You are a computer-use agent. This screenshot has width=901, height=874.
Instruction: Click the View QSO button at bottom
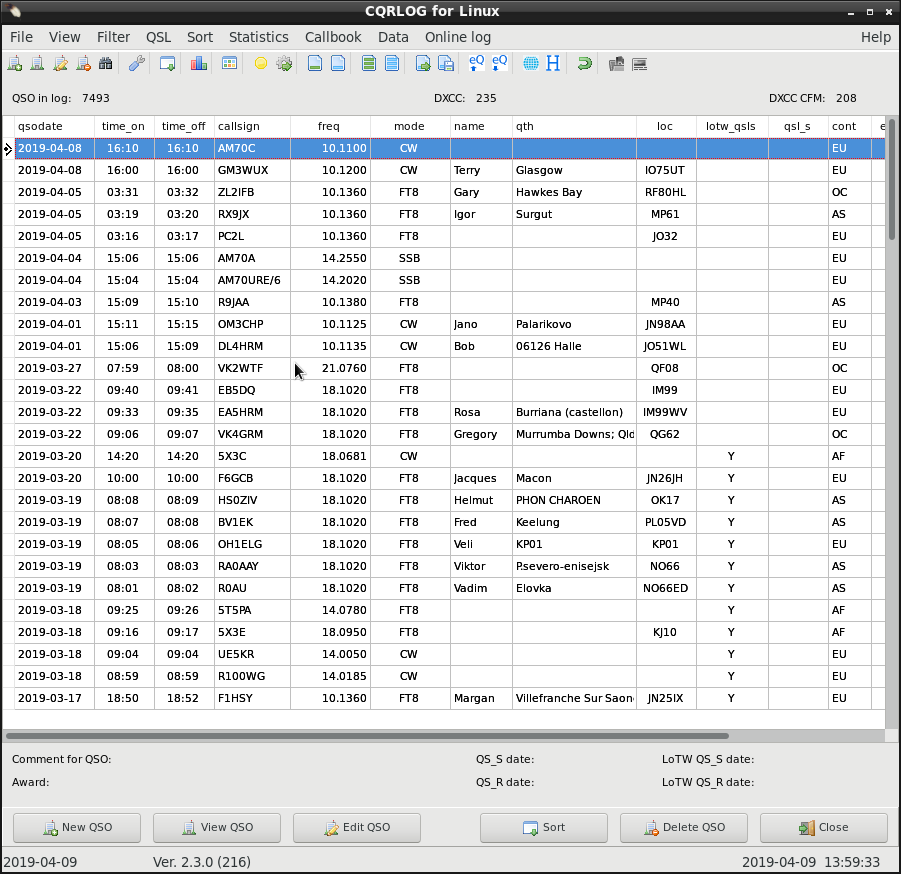coord(217,827)
